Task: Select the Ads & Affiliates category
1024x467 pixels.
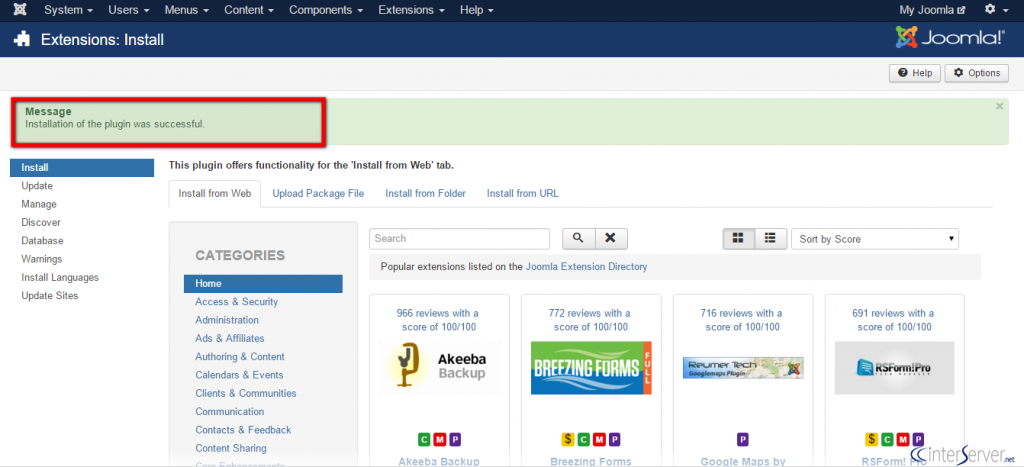Action: [230, 338]
